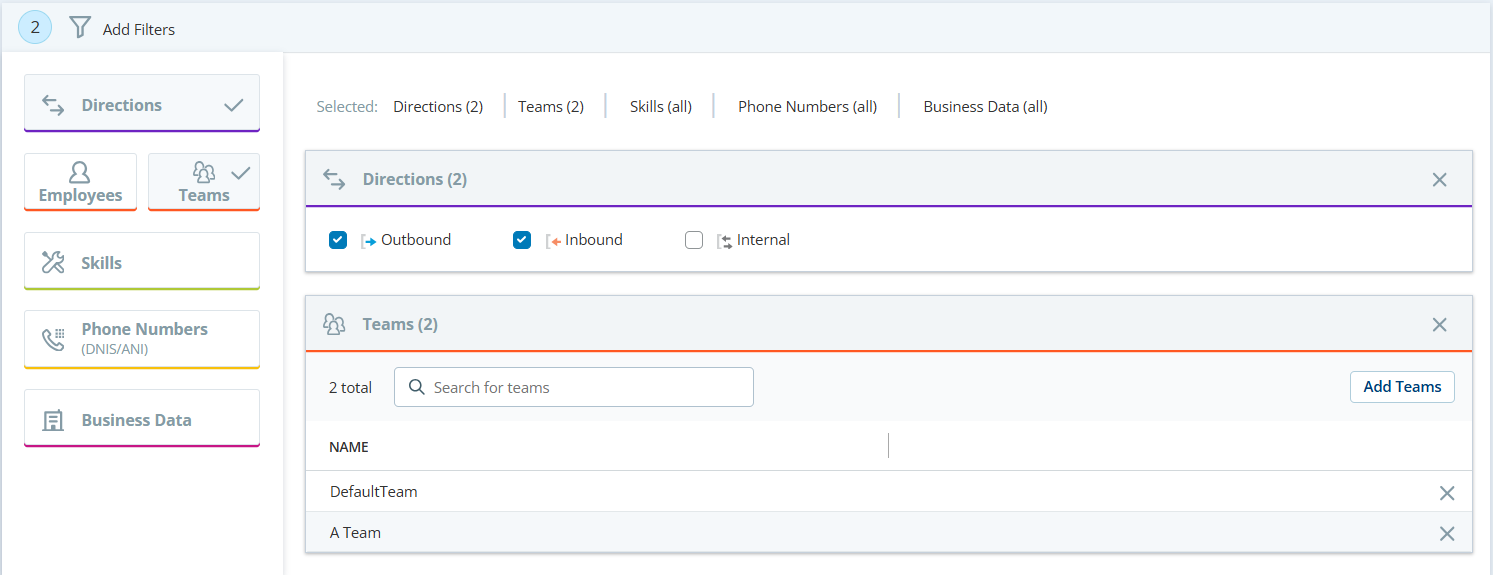The width and height of the screenshot is (1493, 575).
Task: Toggle the Directions filter in sidebar
Action: (x=141, y=104)
